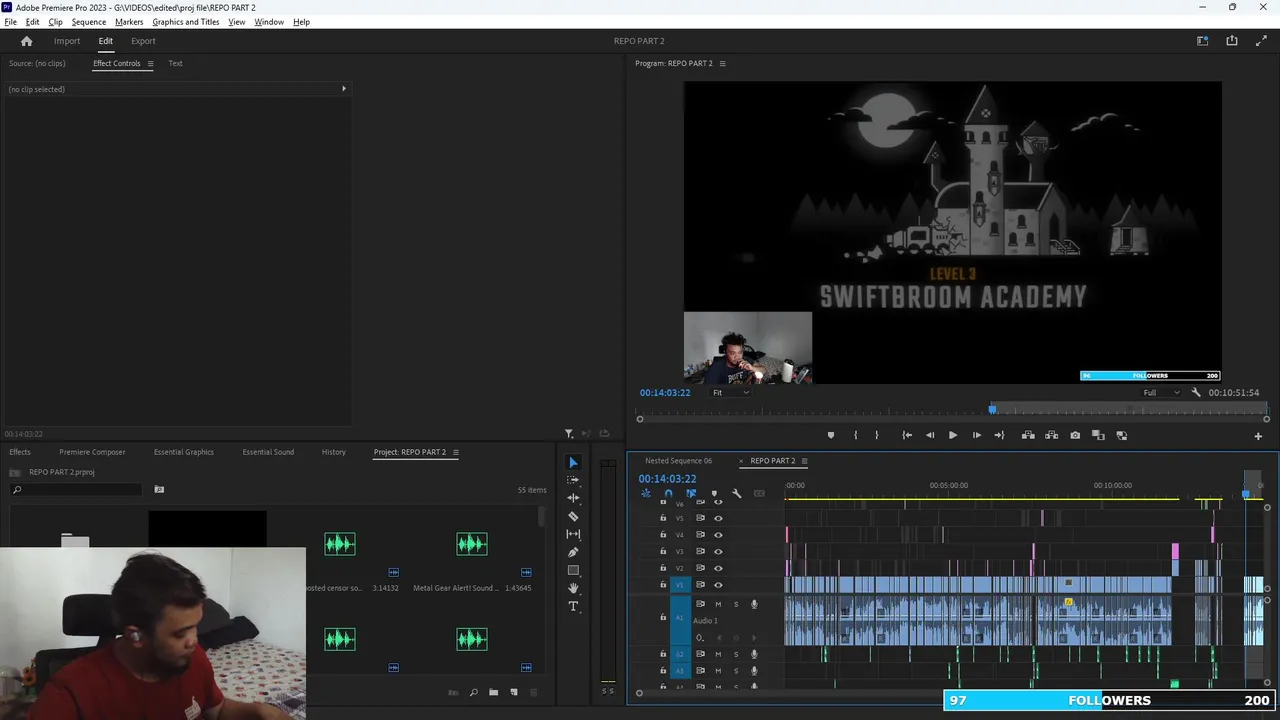Switch to the Import workspace
This screenshot has height=720, width=1280.
point(67,41)
